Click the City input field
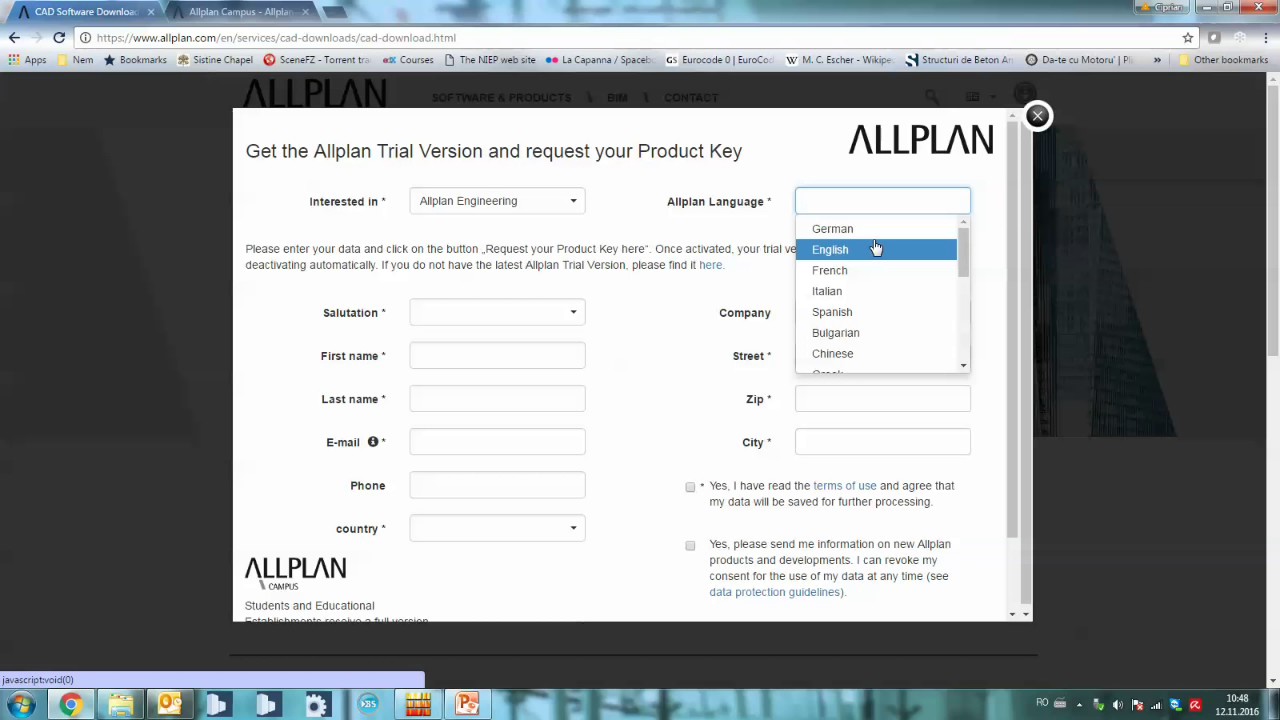The image size is (1280, 720). click(882, 441)
